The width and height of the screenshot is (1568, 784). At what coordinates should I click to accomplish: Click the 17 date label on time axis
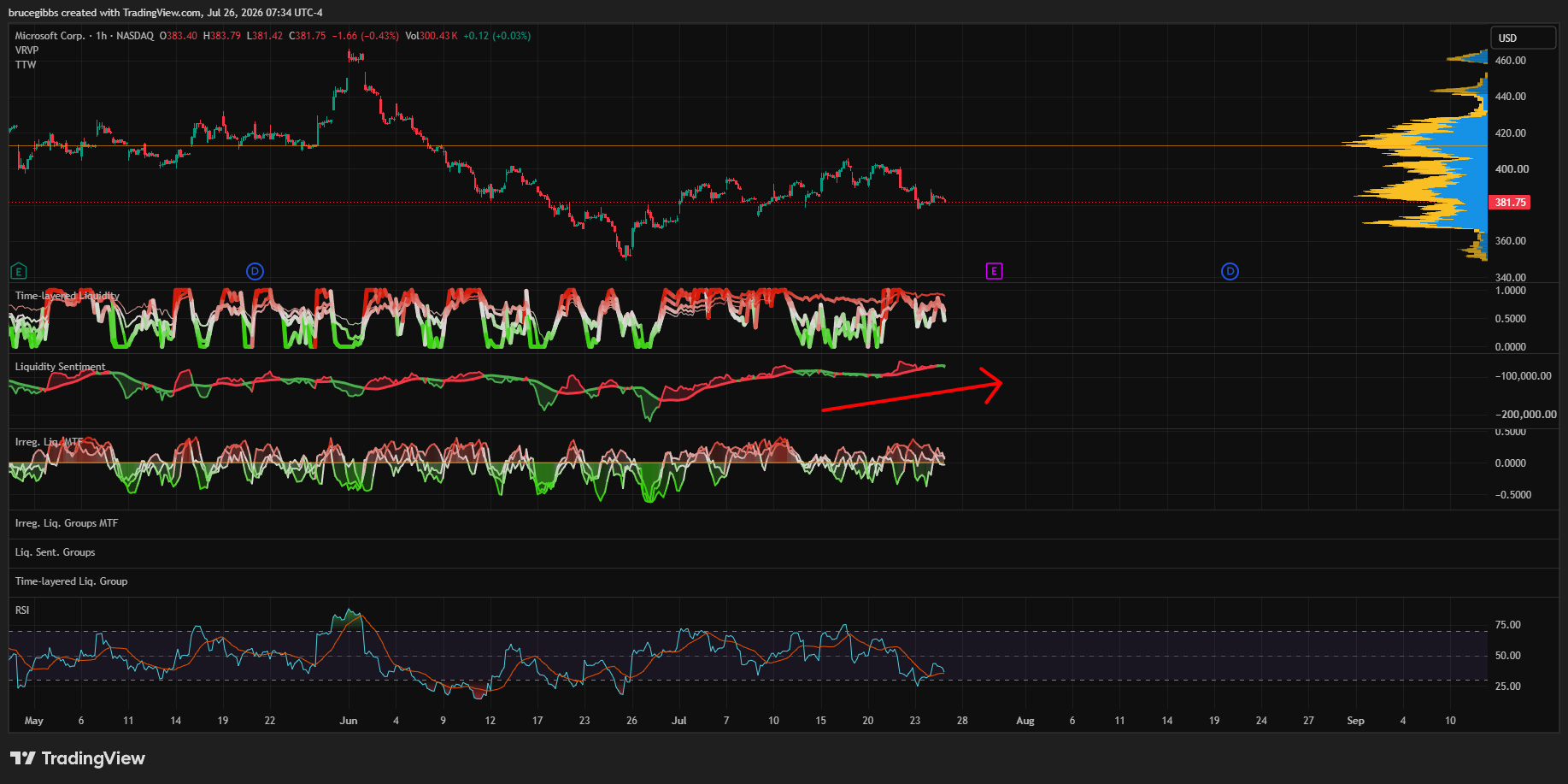537,721
